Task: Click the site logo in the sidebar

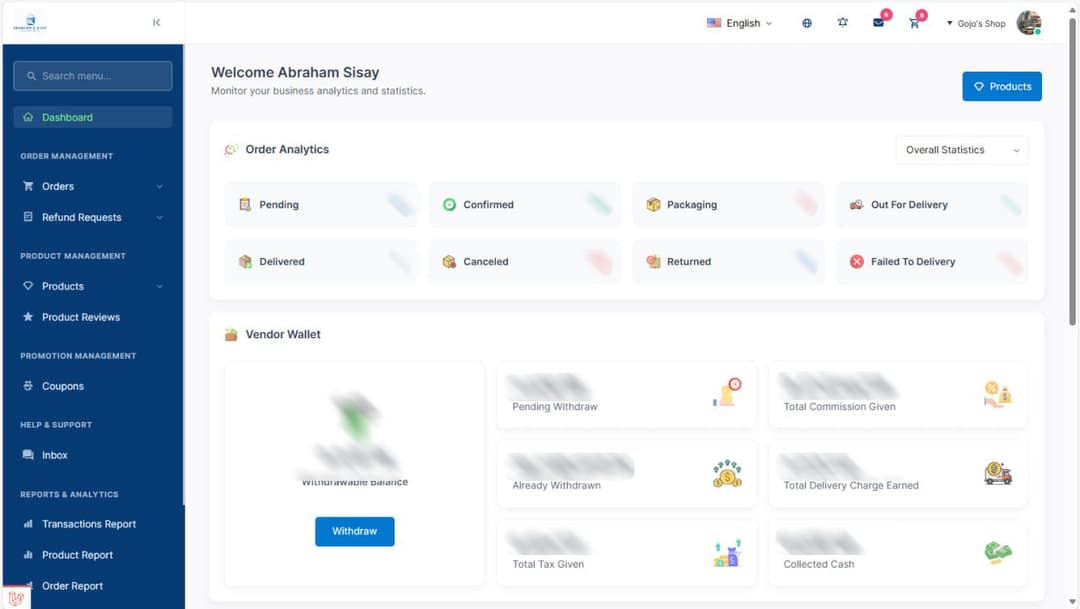Action: tap(30, 22)
